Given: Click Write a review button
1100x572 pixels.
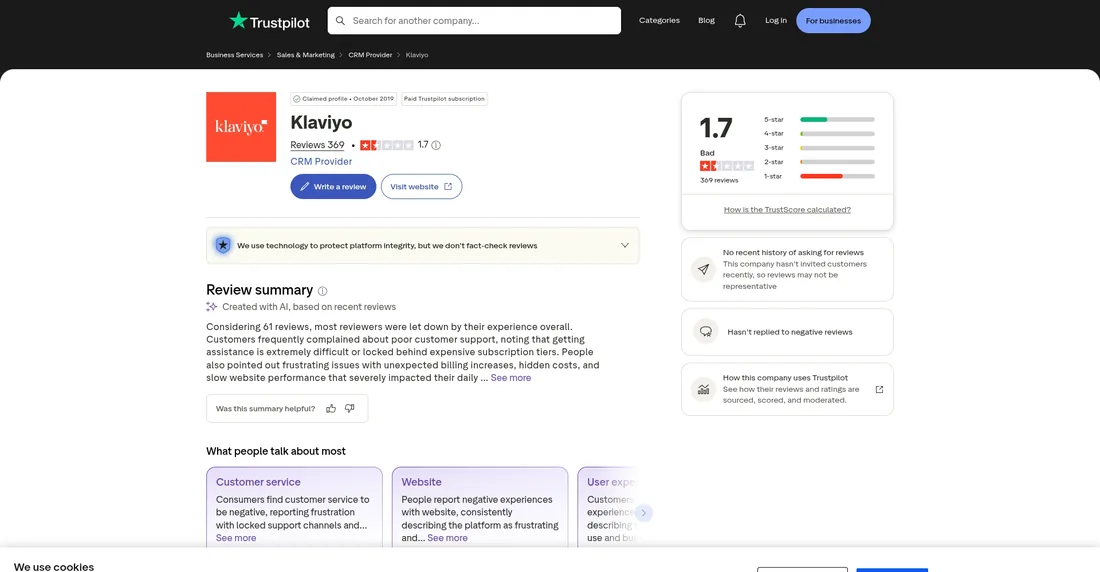Looking at the screenshot, I should click(x=333, y=187).
